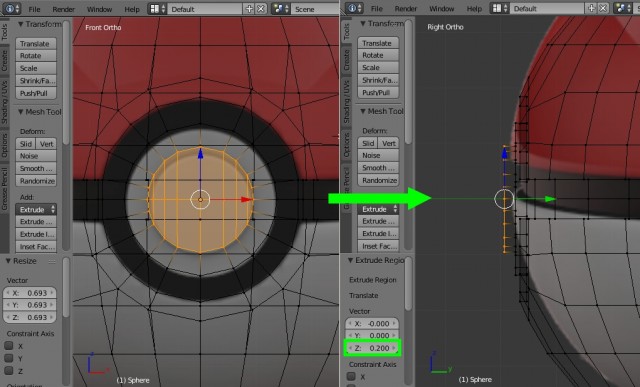The width and height of the screenshot is (640, 387).
Task: Grab the blue Z-axis arrow in Front Ortho view
Action: click(200, 154)
